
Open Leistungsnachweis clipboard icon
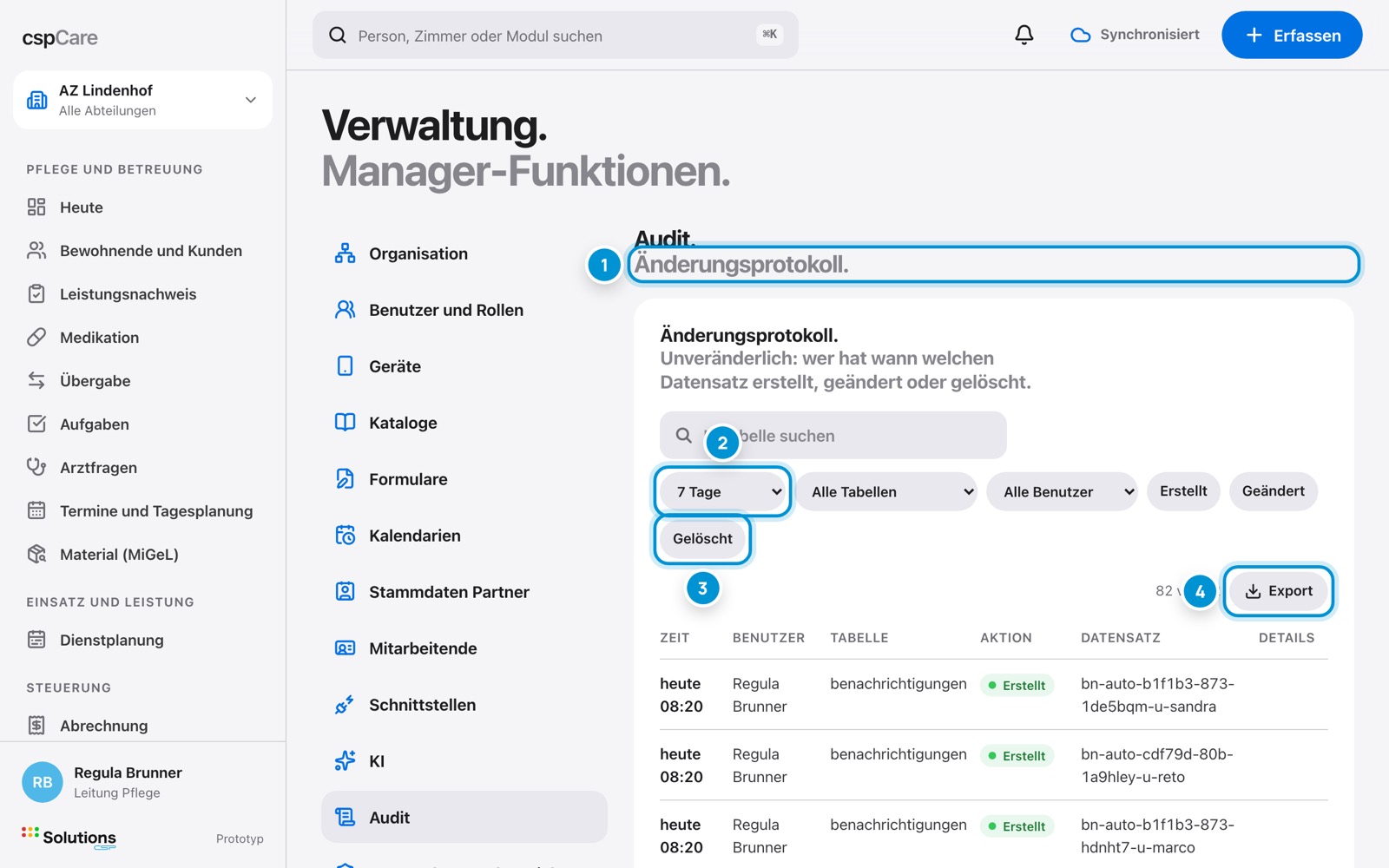36,293
